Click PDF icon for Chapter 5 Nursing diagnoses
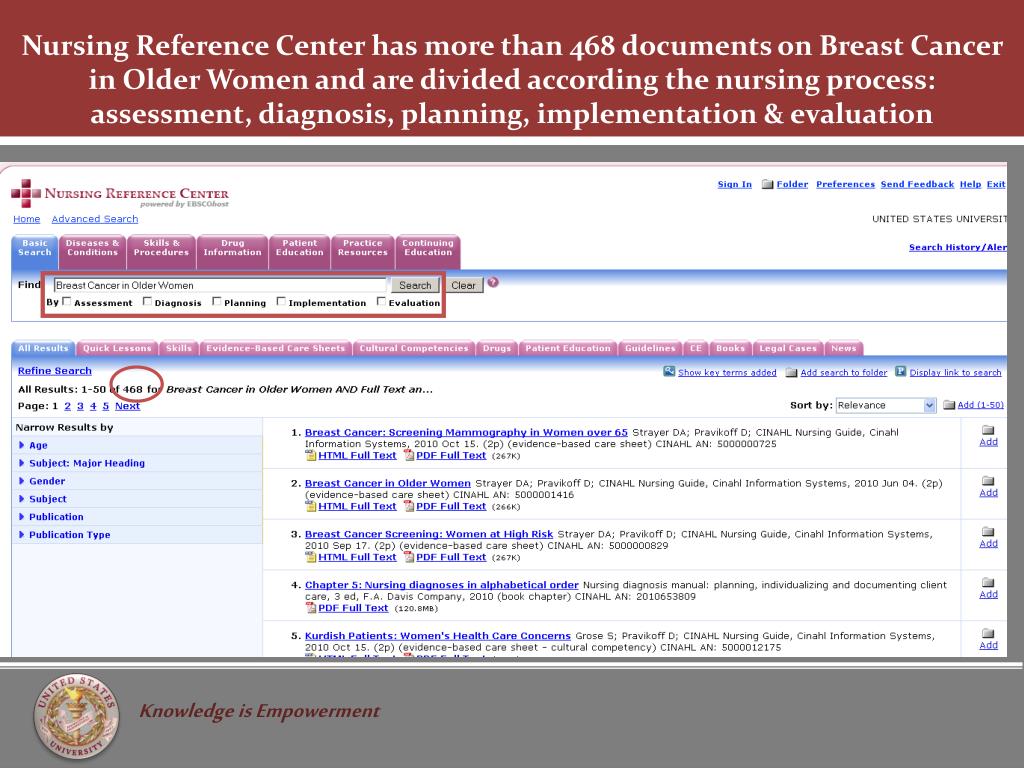Image resolution: width=1024 pixels, height=768 pixels. click(x=311, y=608)
